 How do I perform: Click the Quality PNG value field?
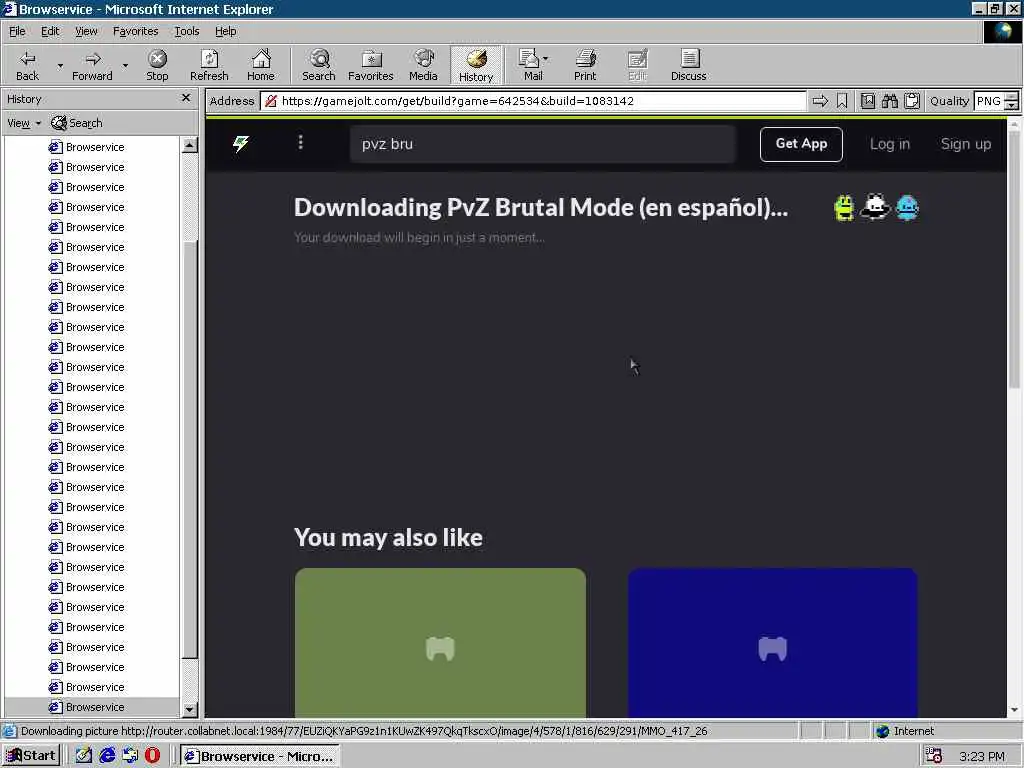(x=988, y=101)
